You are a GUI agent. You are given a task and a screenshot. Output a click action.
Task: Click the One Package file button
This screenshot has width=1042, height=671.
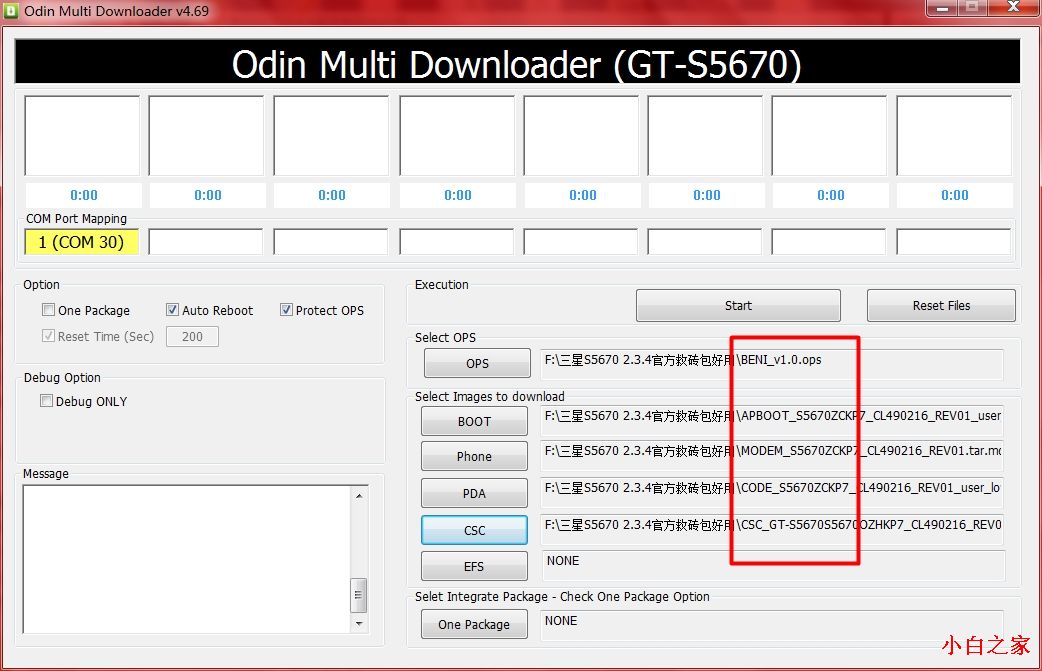pos(474,624)
